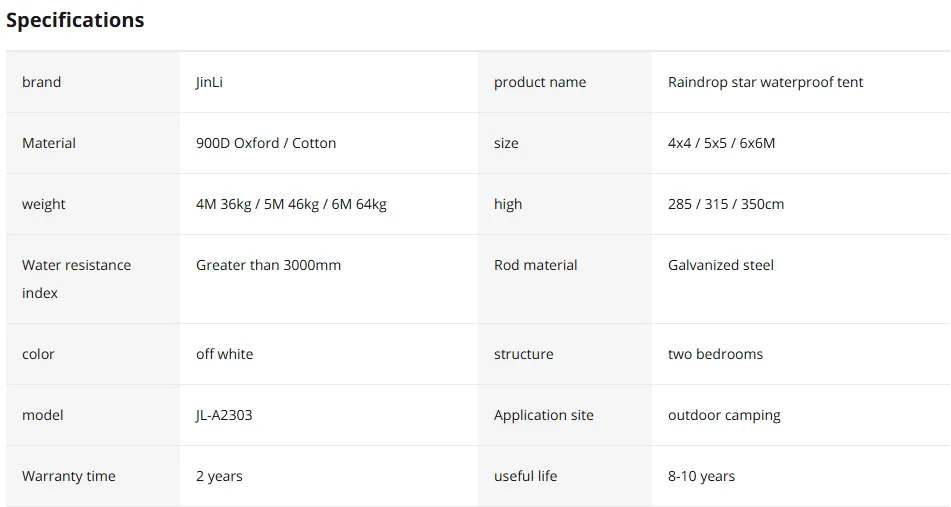
Task: Select the 'product name' label cell
Action: click(540, 82)
